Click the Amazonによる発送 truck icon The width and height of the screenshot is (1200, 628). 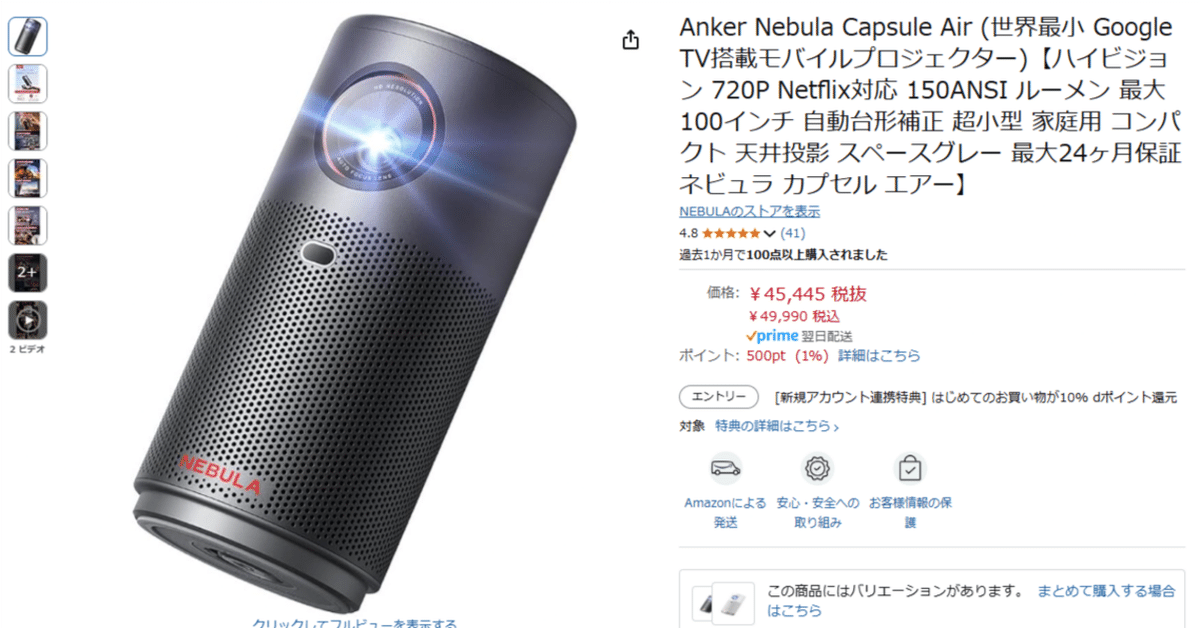[x=725, y=468]
